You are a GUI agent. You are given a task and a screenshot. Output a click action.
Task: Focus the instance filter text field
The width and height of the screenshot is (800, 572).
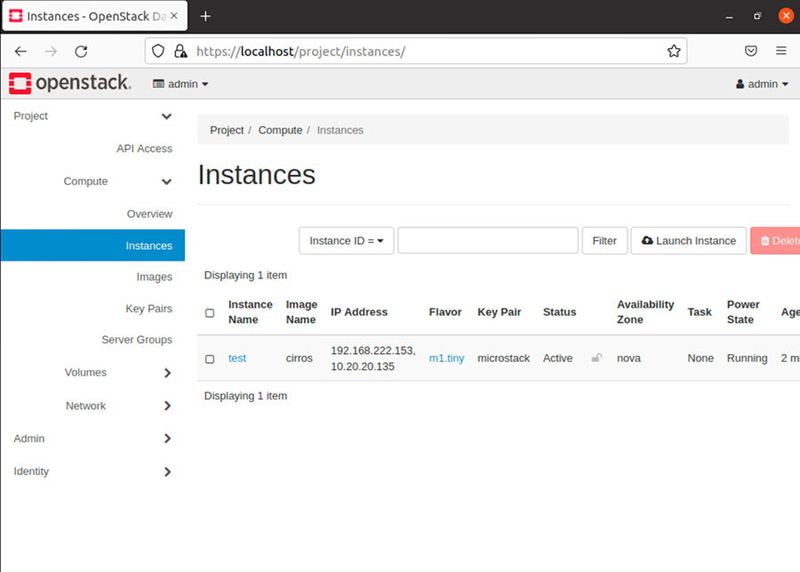pyautogui.click(x=488, y=241)
